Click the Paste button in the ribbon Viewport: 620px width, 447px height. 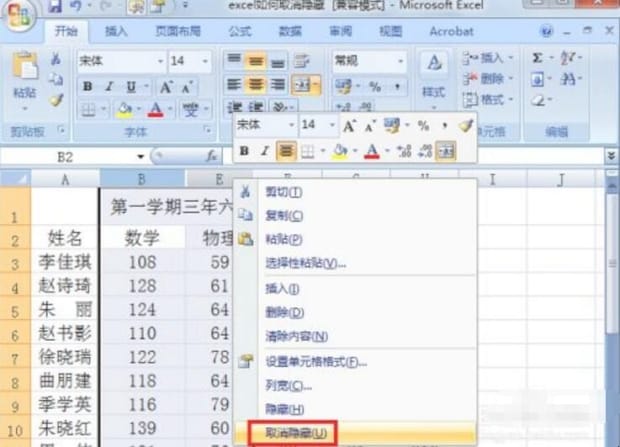(x=24, y=78)
